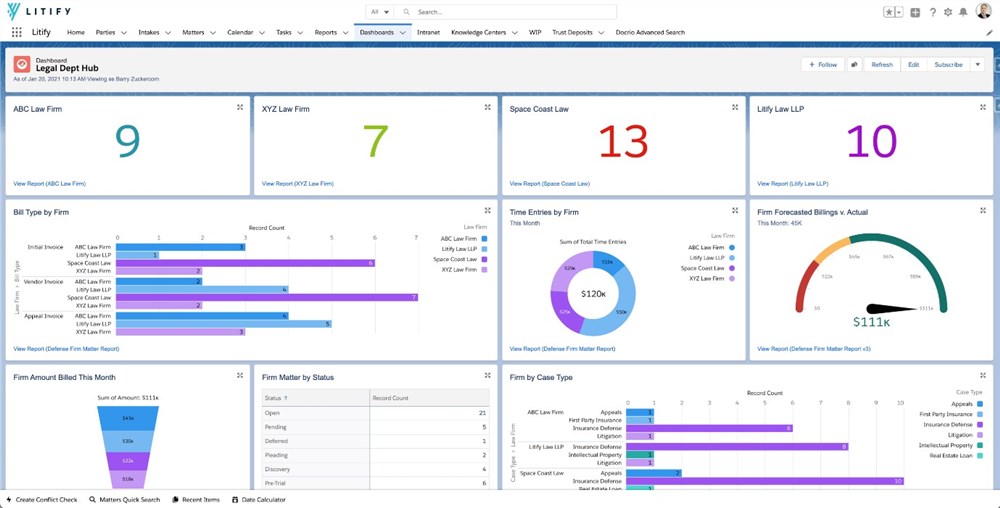This screenshot has width=1000, height=508.
Task: Expand the Firm Matter by Status table
Action: click(x=487, y=375)
